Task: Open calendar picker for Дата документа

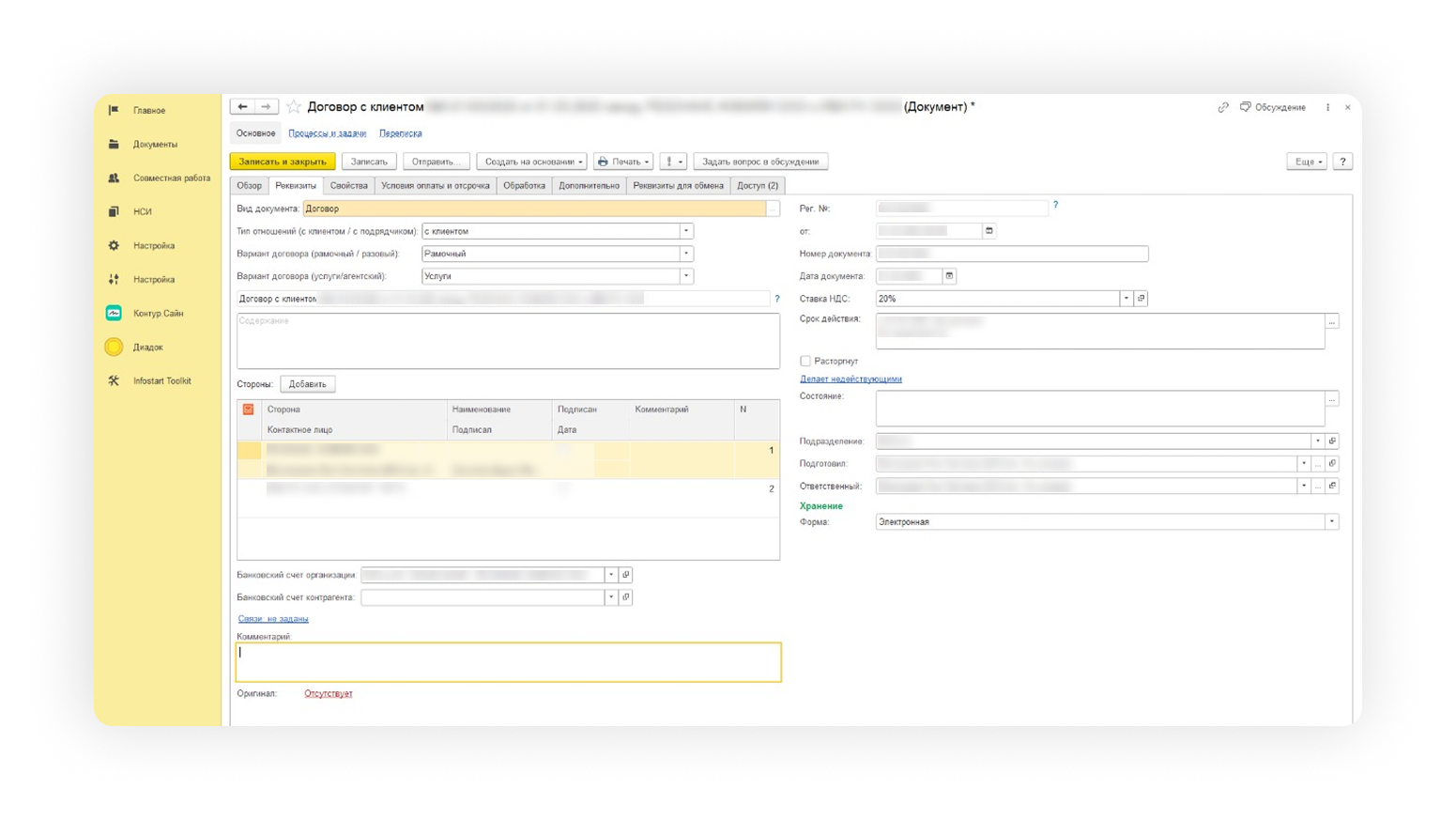Action: pos(949,276)
